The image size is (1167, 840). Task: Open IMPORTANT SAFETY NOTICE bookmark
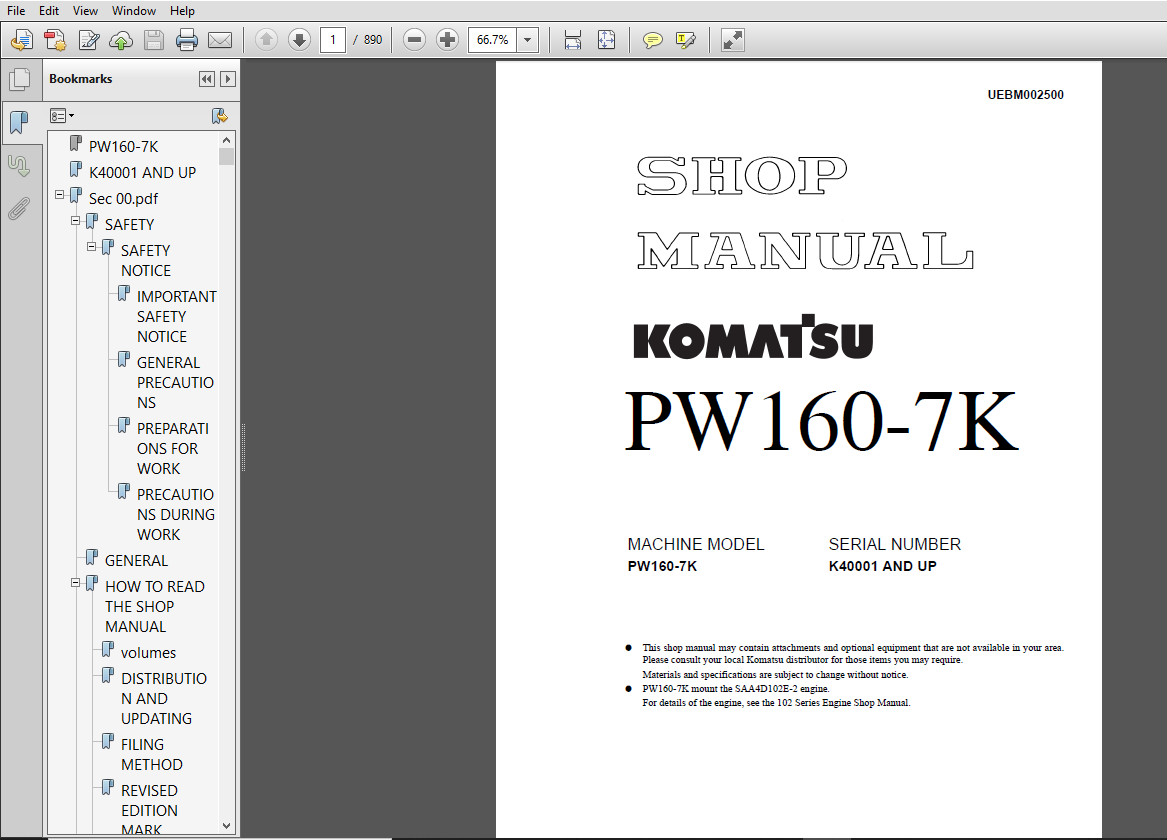[176, 316]
